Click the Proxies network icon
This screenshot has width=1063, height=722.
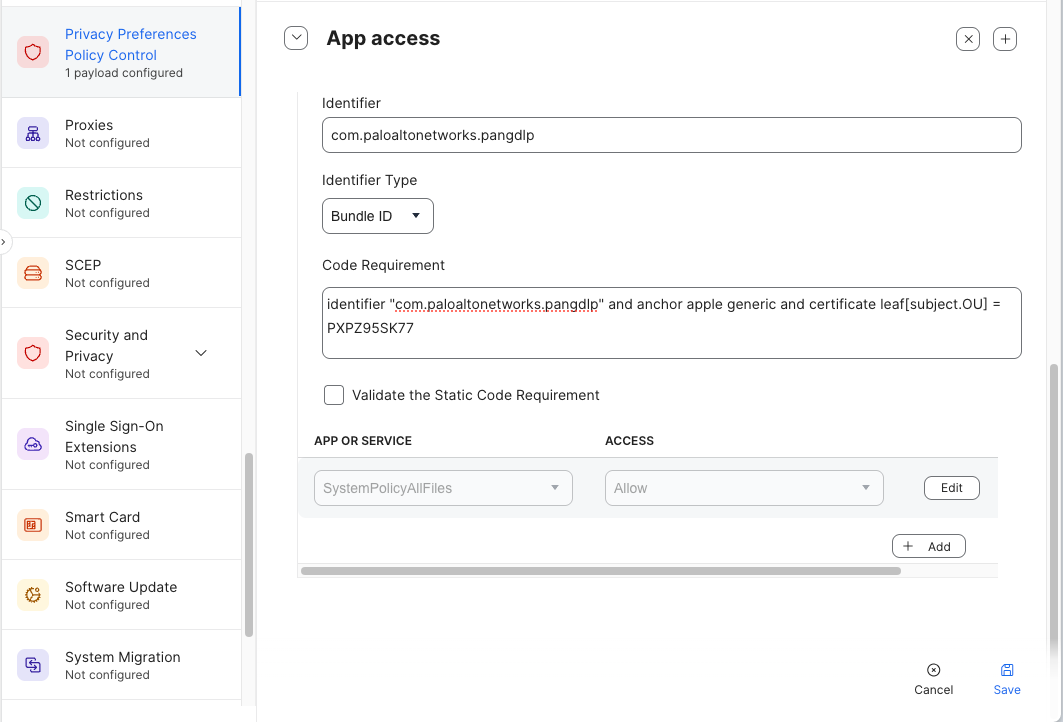coord(33,133)
